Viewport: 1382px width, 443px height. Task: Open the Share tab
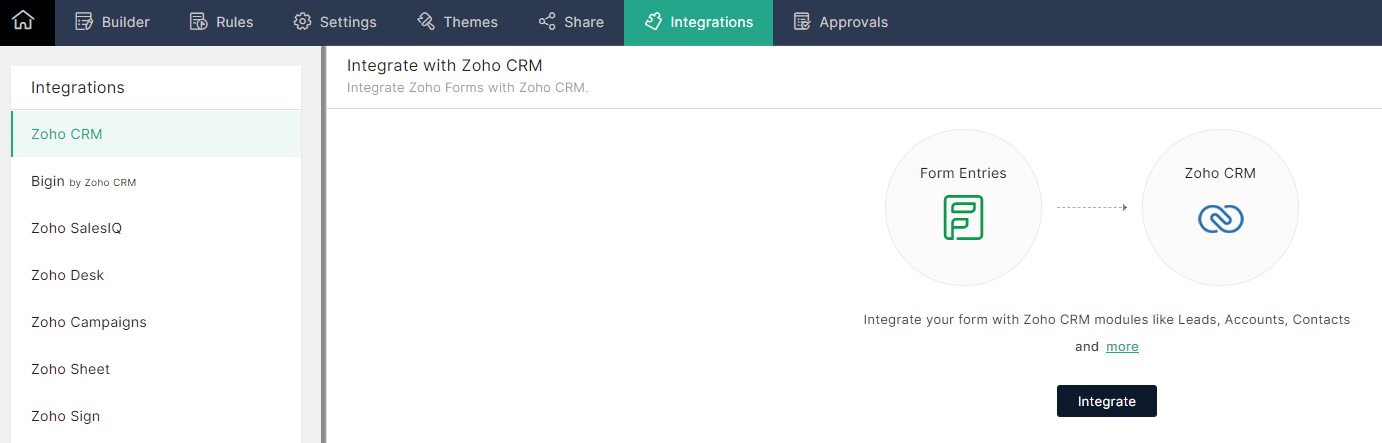[571, 22]
